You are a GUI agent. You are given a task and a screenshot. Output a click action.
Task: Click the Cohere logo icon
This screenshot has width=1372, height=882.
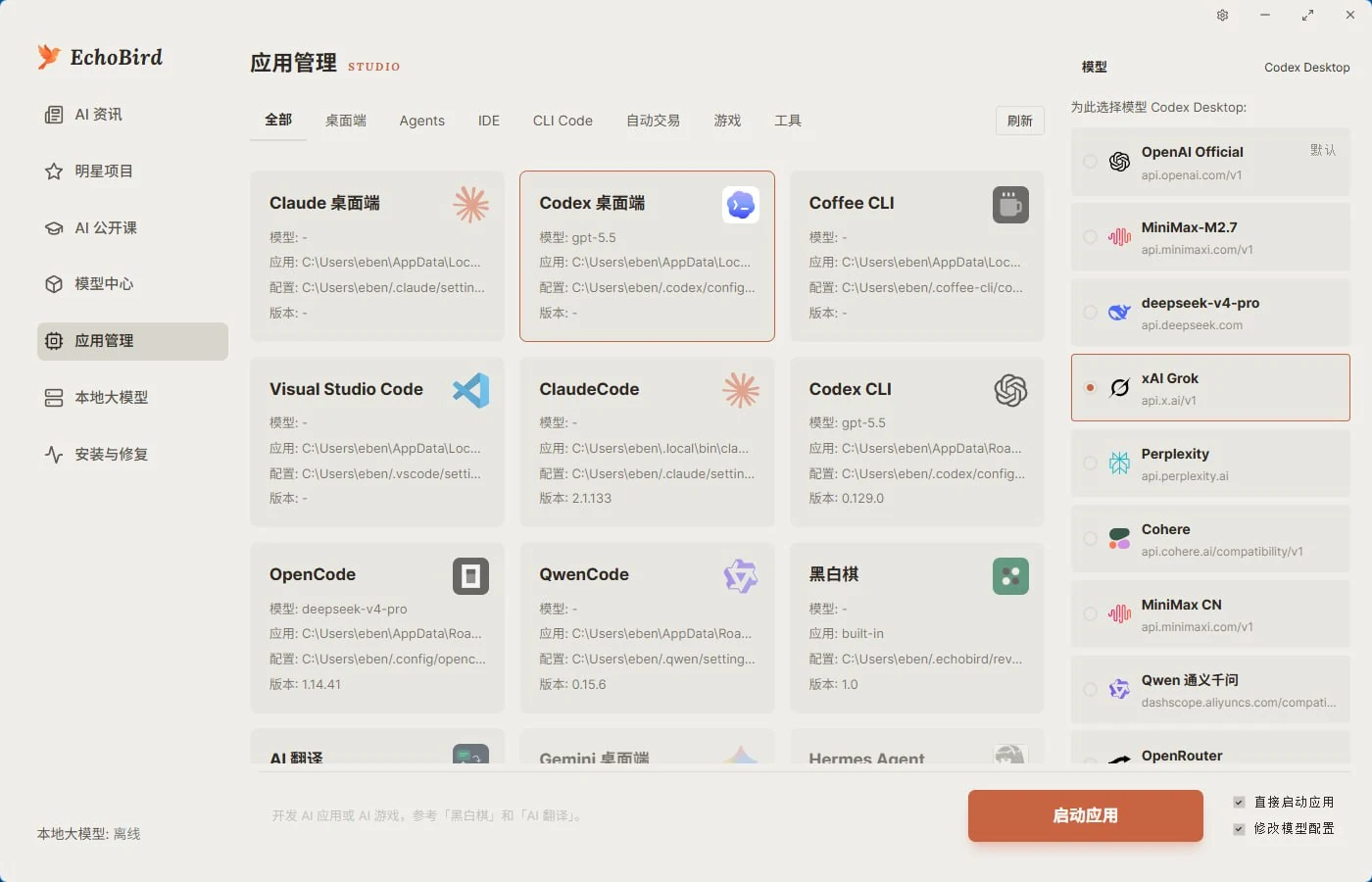pyautogui.click(x=1119, y=539)
